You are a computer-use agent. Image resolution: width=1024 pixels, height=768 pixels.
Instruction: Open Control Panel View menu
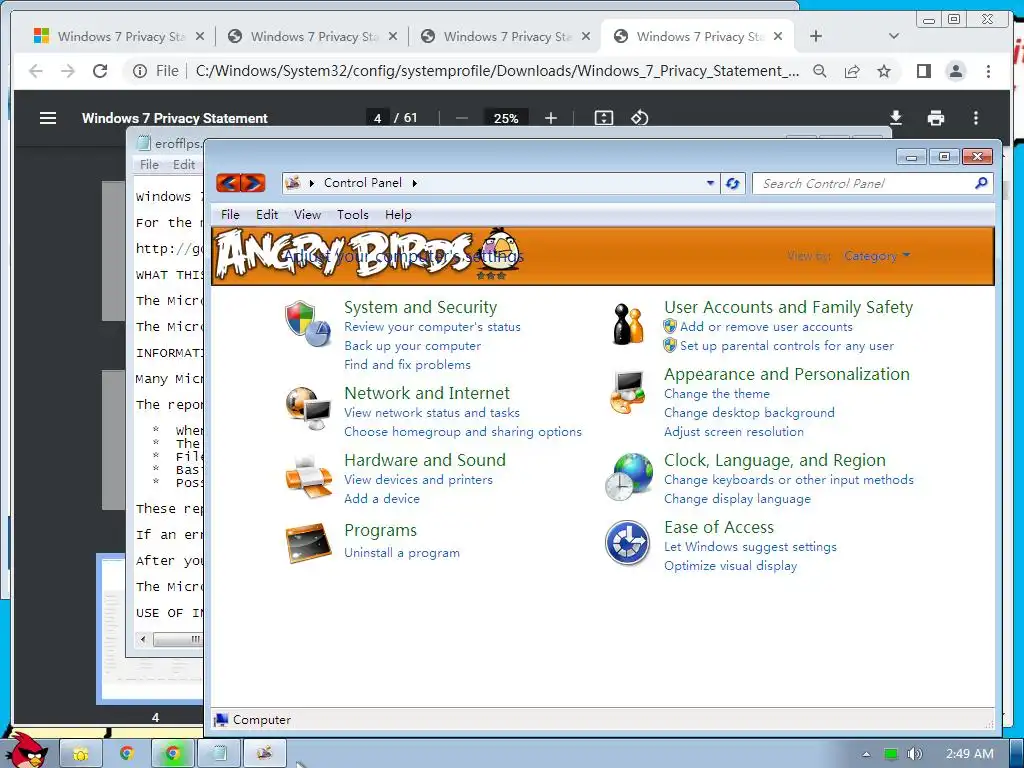307,215
